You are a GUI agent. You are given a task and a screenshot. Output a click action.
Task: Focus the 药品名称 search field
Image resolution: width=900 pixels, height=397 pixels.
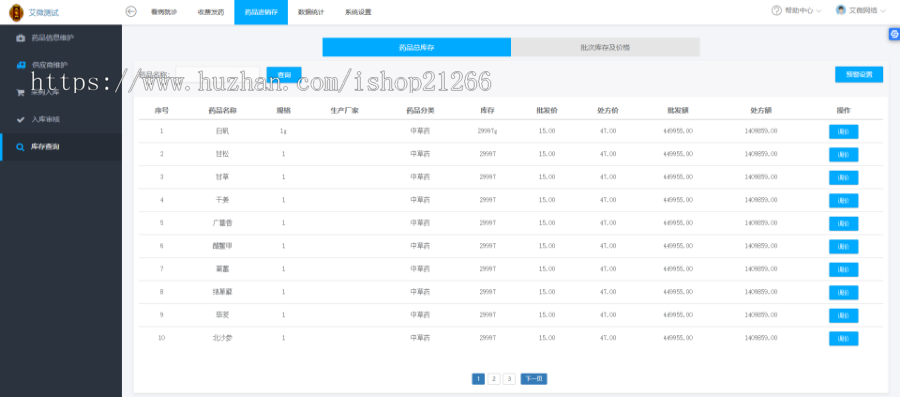218,75
